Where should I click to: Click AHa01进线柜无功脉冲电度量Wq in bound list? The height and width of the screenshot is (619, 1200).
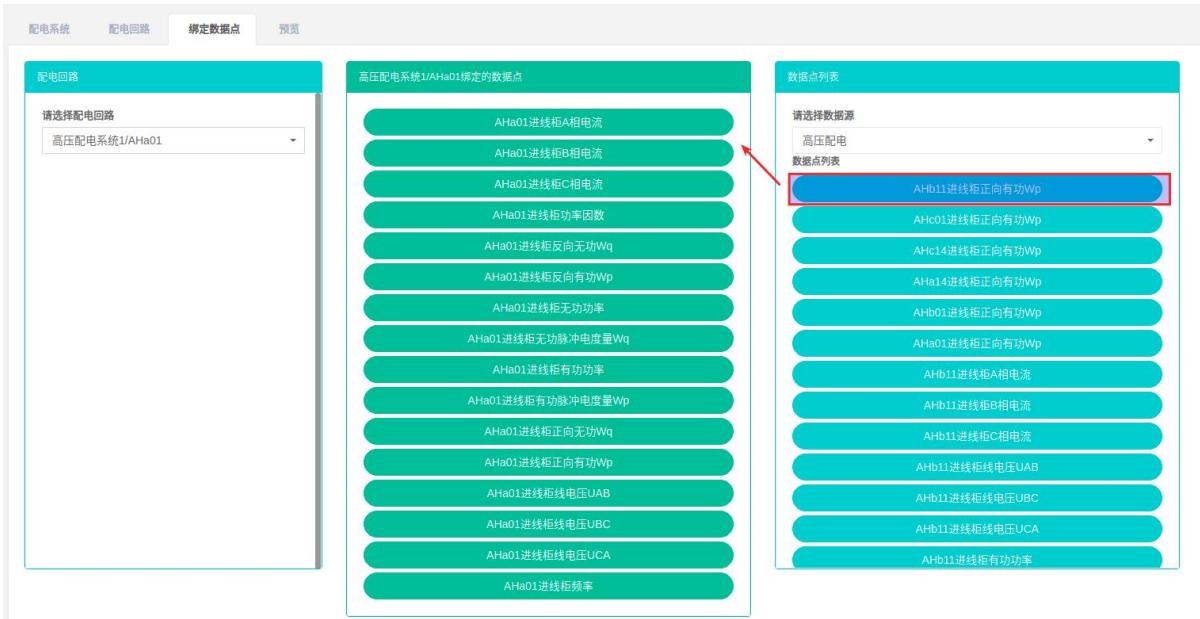pyautogui.click(x=548, y=339)
